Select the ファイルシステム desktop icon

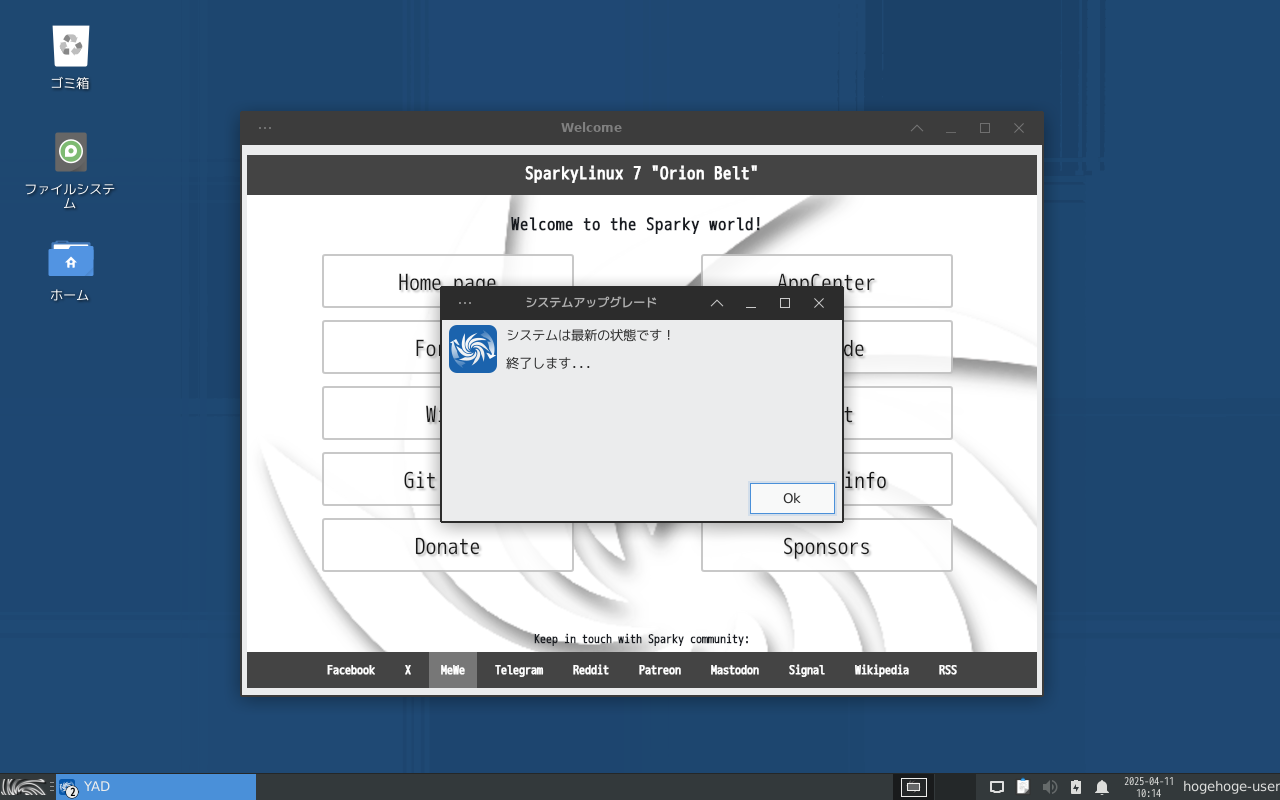pyautogui.click(x=70, y=171)
